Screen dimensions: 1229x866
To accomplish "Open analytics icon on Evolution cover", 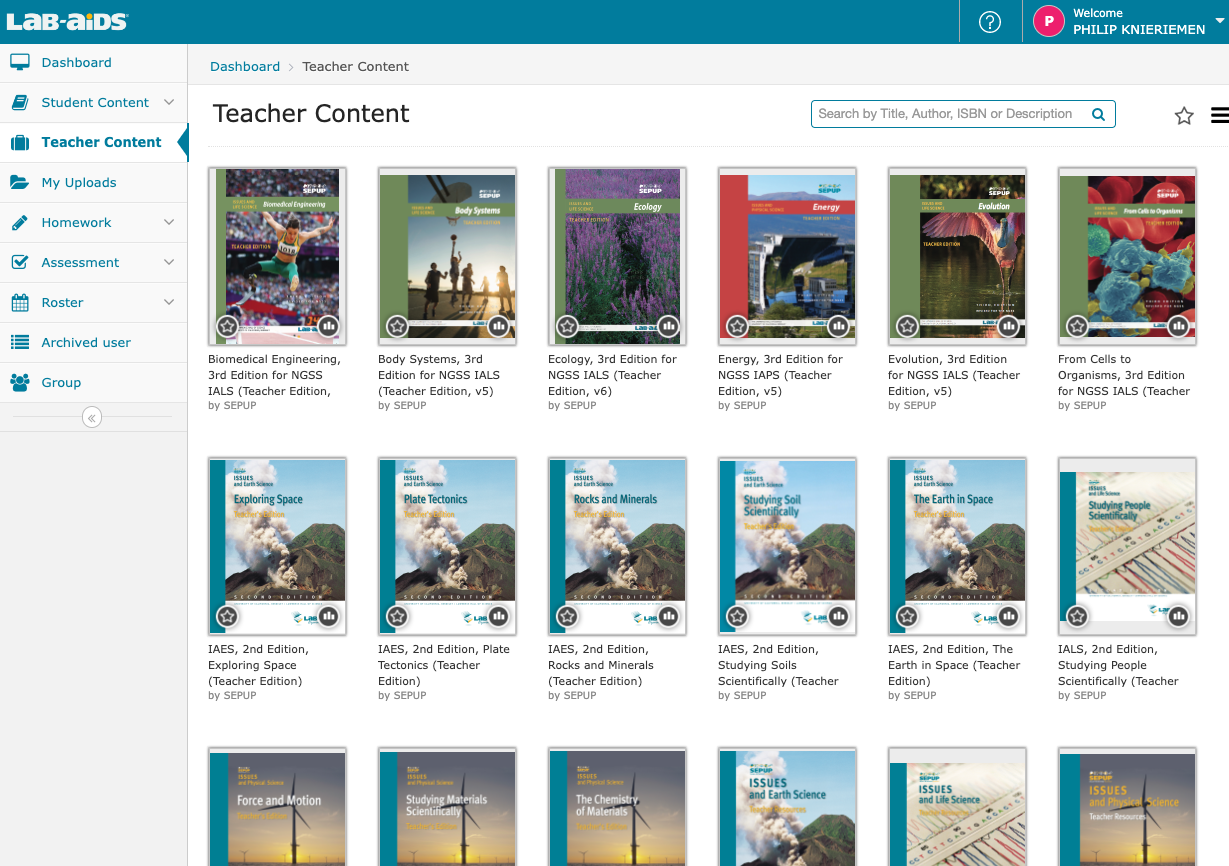I will coord(1008,326).
